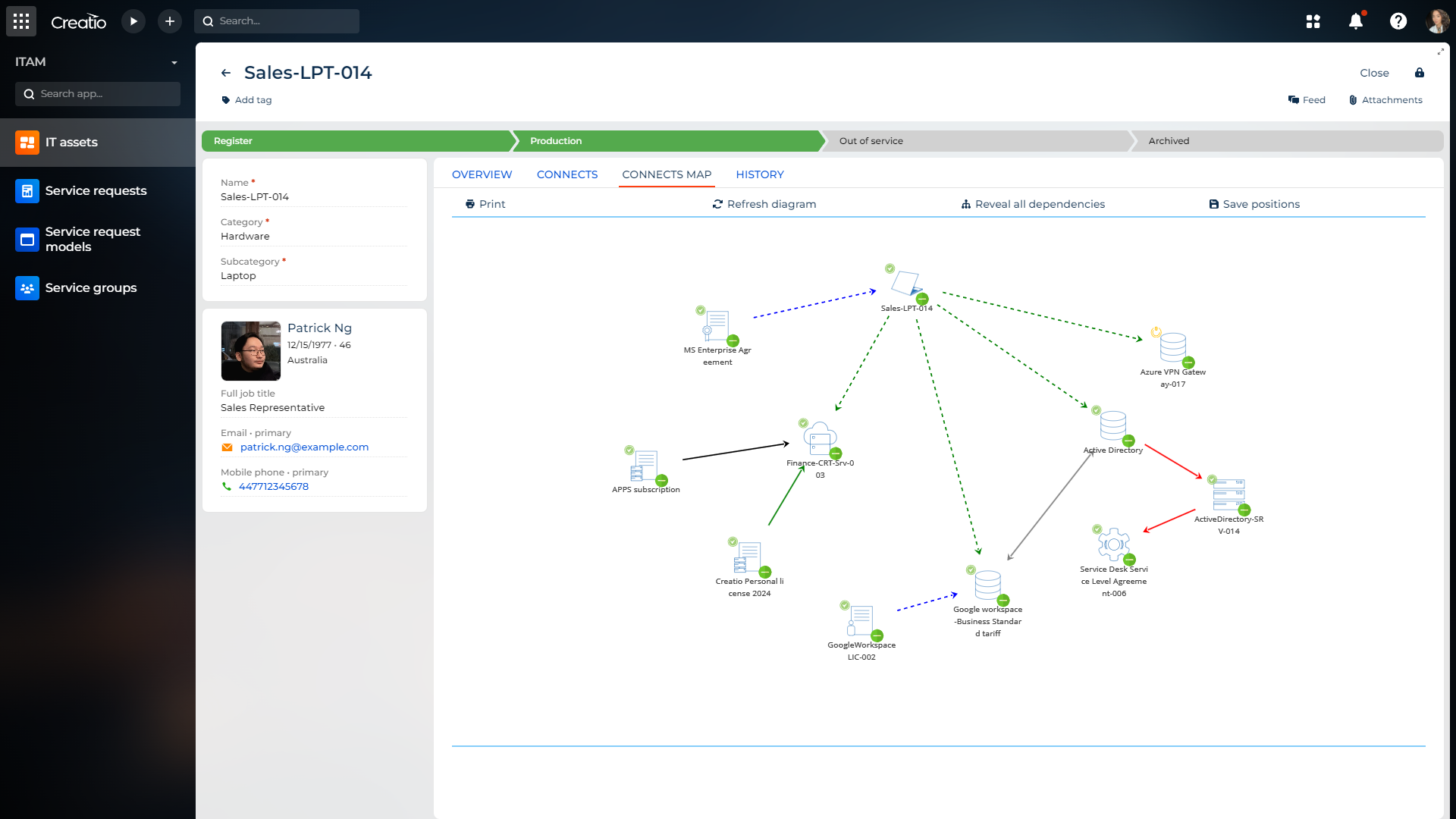Select the APPS subscription node
1456x819 pixels.
645,466
